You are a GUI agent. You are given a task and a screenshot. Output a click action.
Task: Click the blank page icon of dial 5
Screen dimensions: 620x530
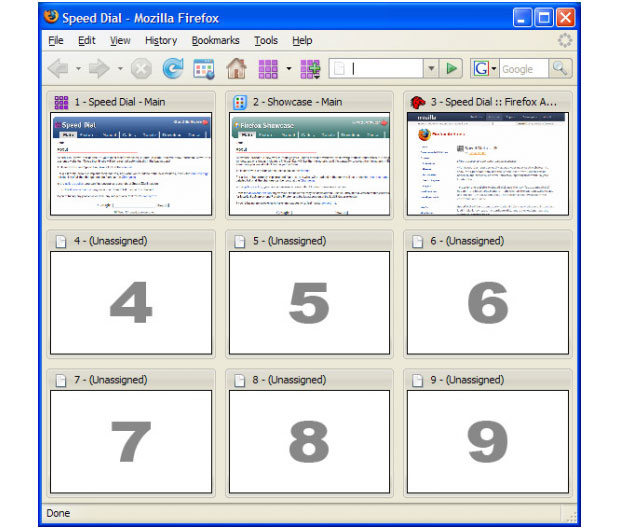coord(240,241)
